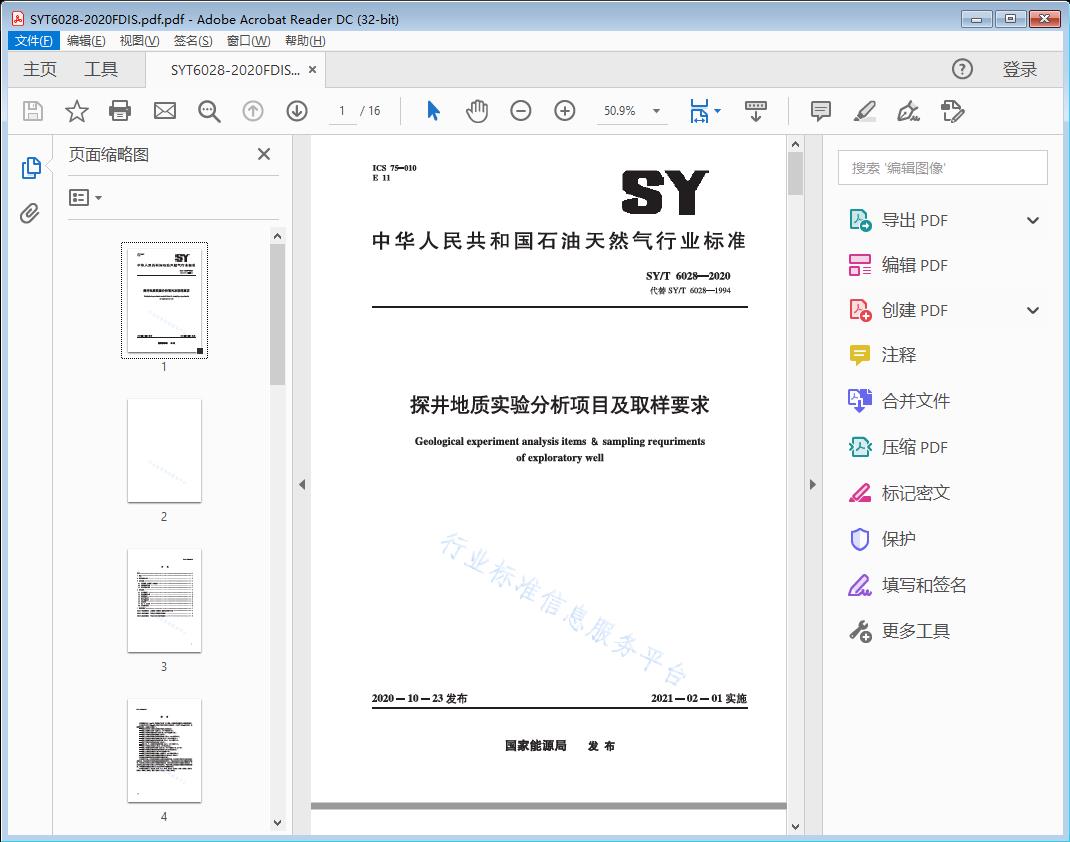Viewport: 1070px width, 842px height.
Task: Go to next page arrow
Action: tap(297, 111)
